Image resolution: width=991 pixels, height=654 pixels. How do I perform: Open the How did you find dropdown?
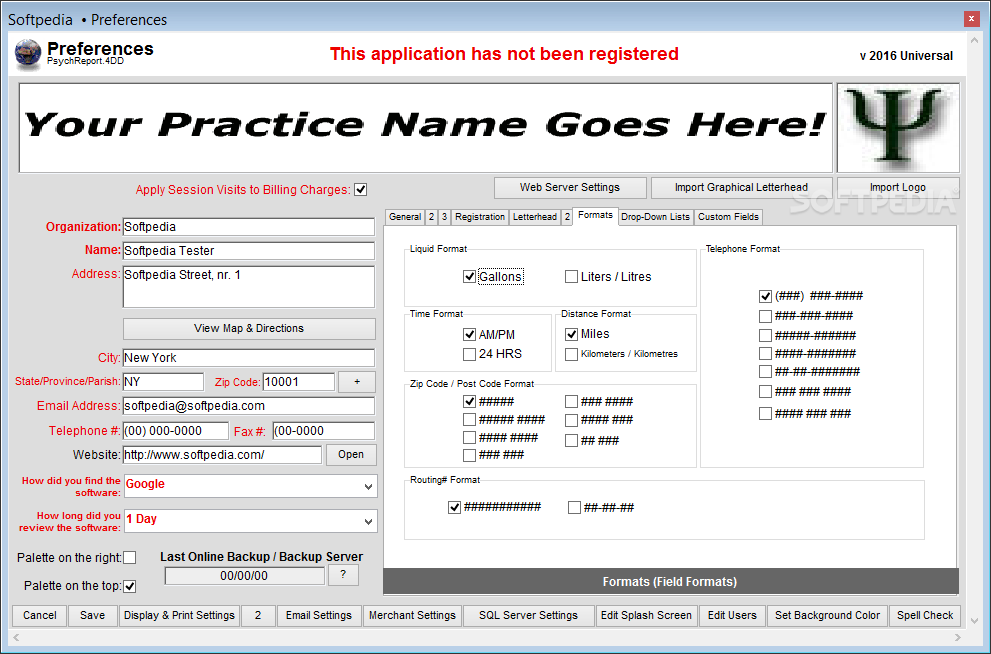tap(368, 487)
